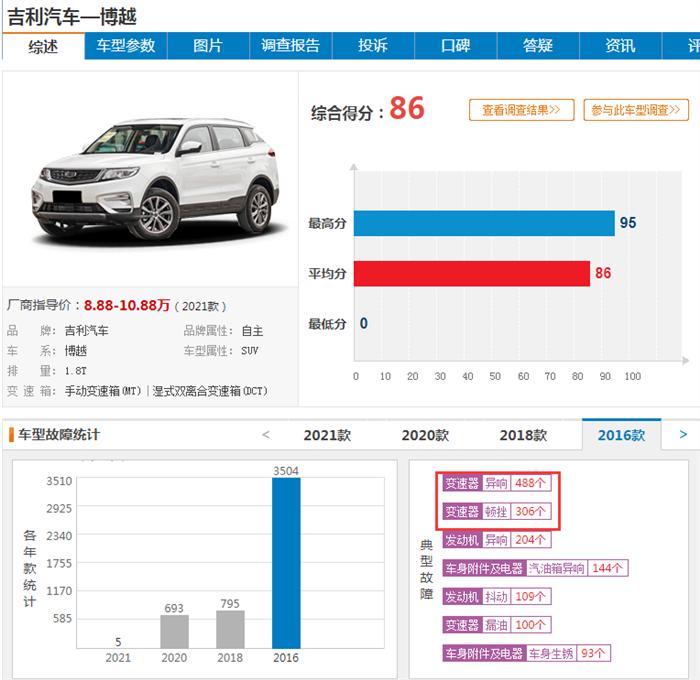Click the 湿式双离合变速箱(DCT) gearbox text
This screenshot has width=700, height=680.
pos(210,391)
